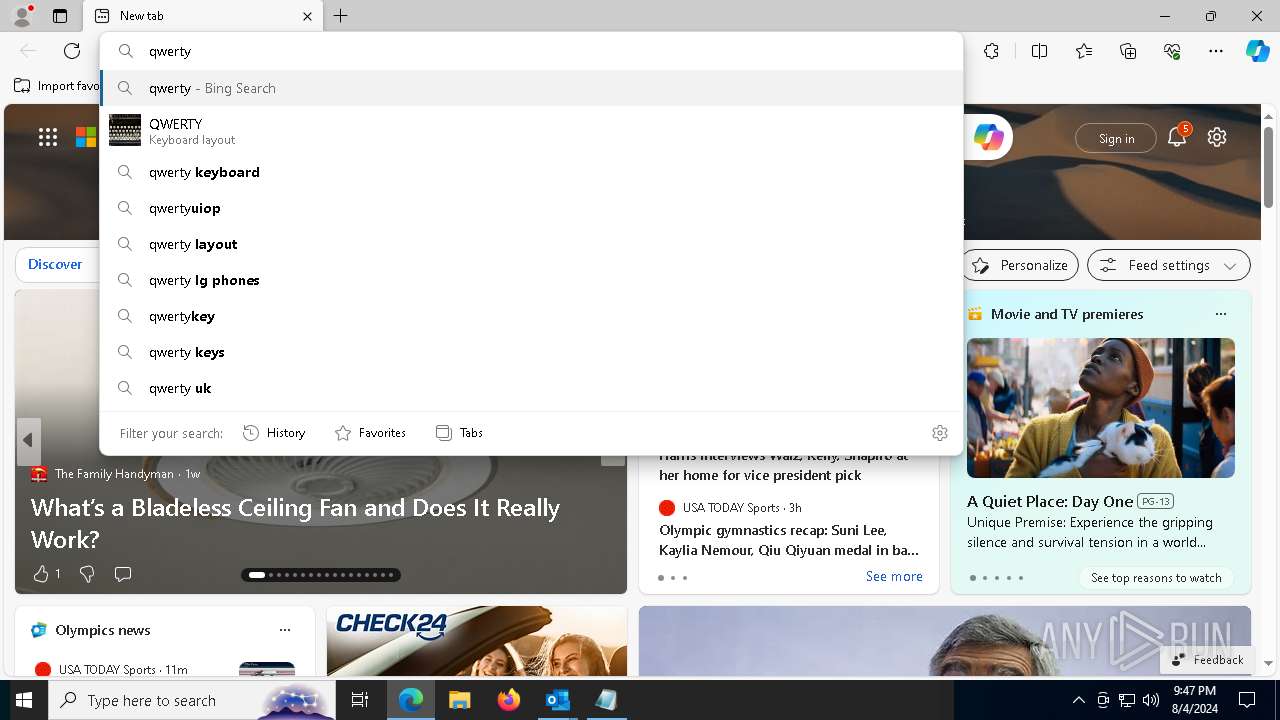Toggle the Split screen icon
This screenshot has height=720, width=1280.
pos(1039,51)
